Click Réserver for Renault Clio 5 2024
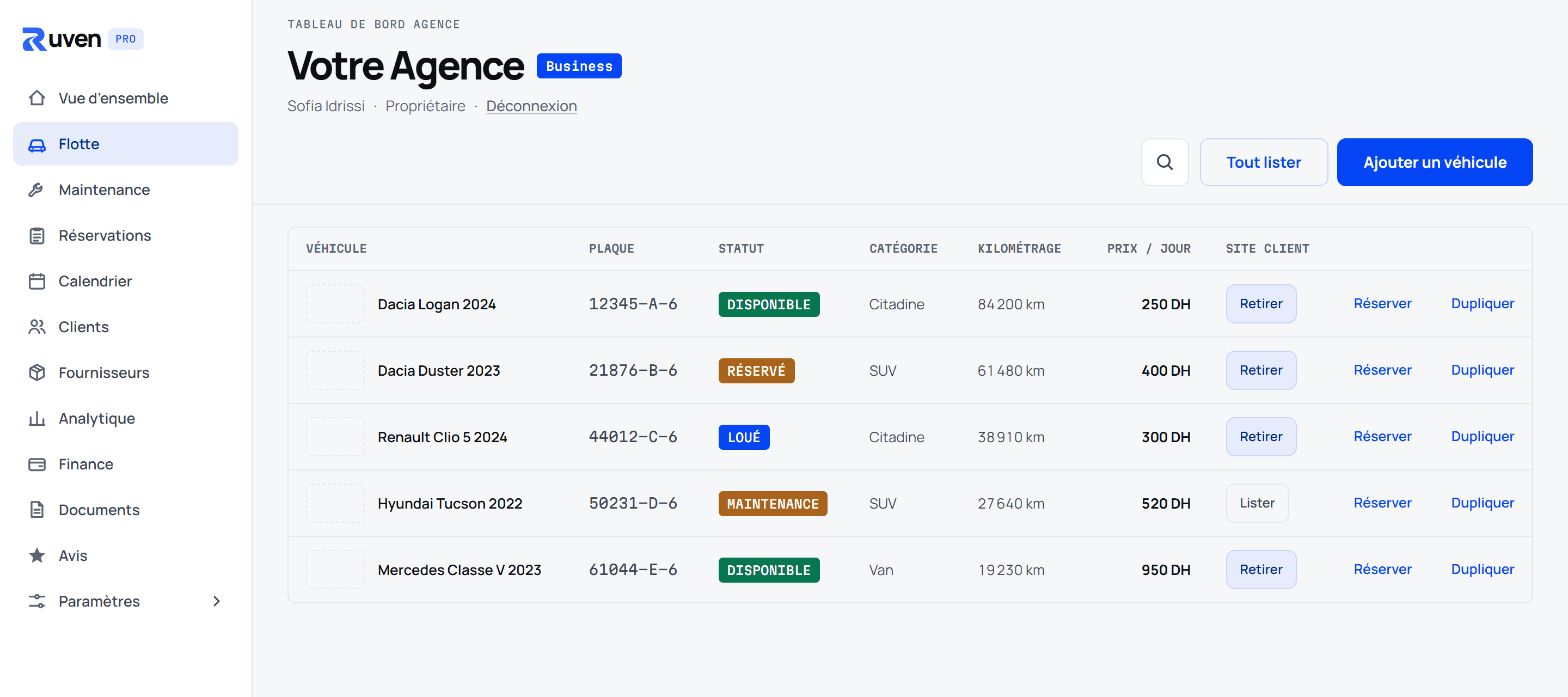The image size is (1568, 697). coord(1382,437)
